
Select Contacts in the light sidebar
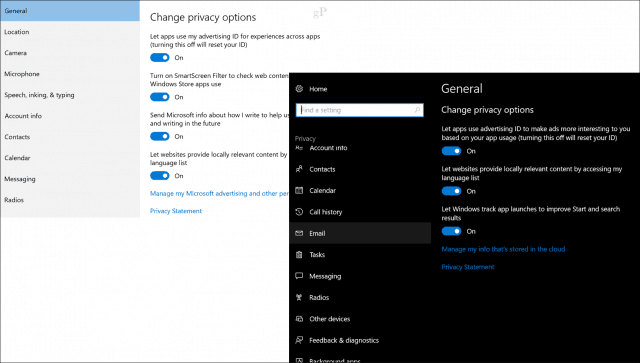tap(70, 137)
